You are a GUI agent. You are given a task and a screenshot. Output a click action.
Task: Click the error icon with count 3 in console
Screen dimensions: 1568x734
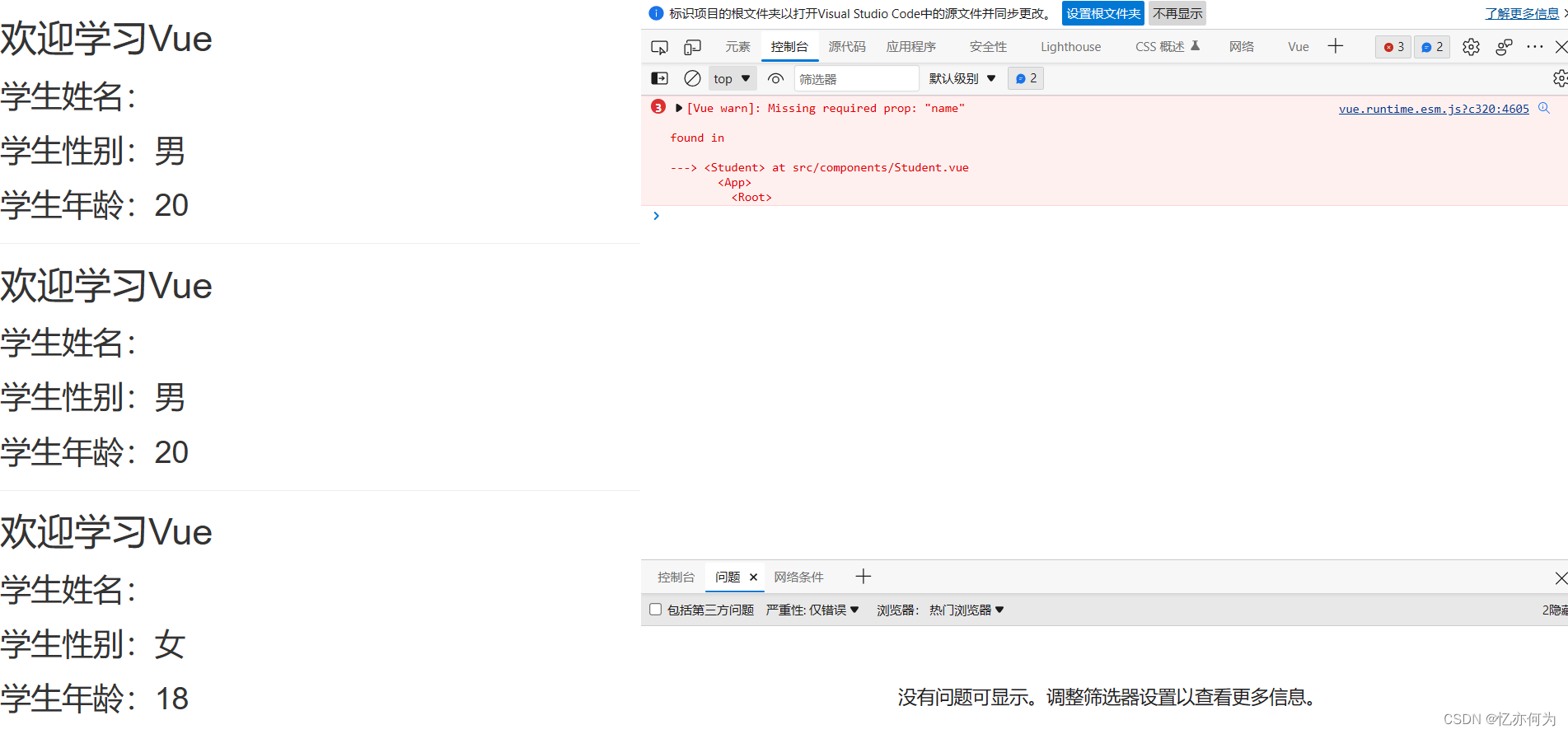tap(658, 107)
